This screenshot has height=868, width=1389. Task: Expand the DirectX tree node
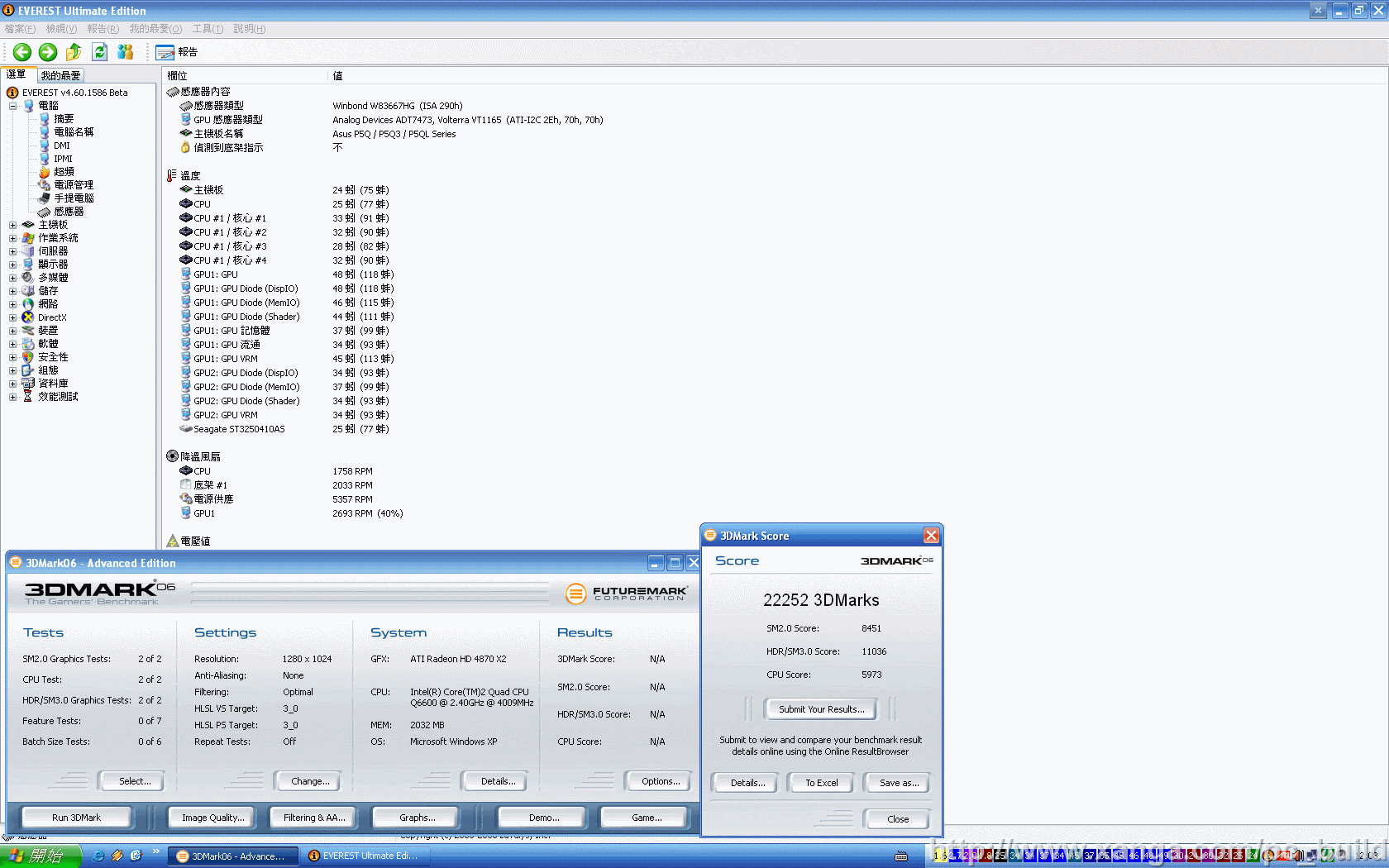(x=12, y=317)
